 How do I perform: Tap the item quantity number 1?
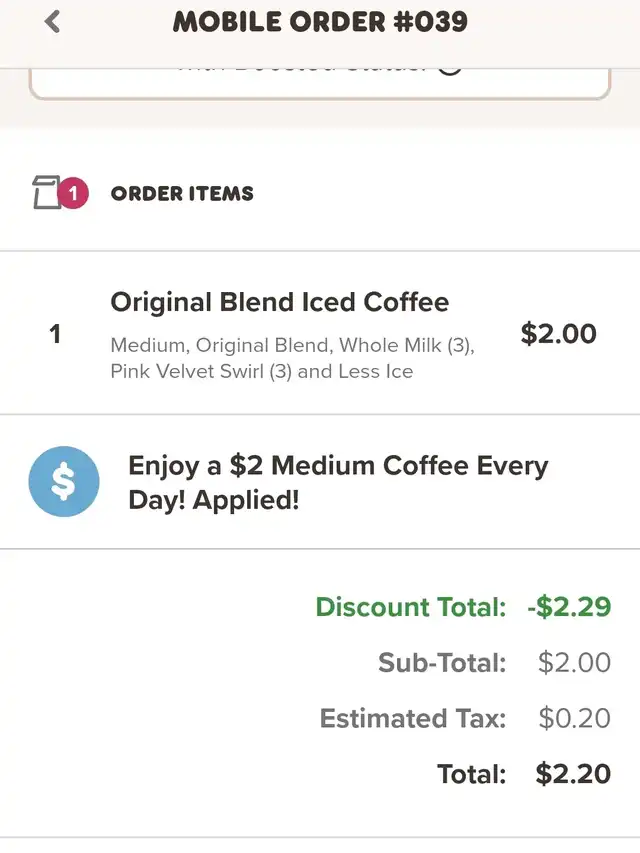point(55,334)
